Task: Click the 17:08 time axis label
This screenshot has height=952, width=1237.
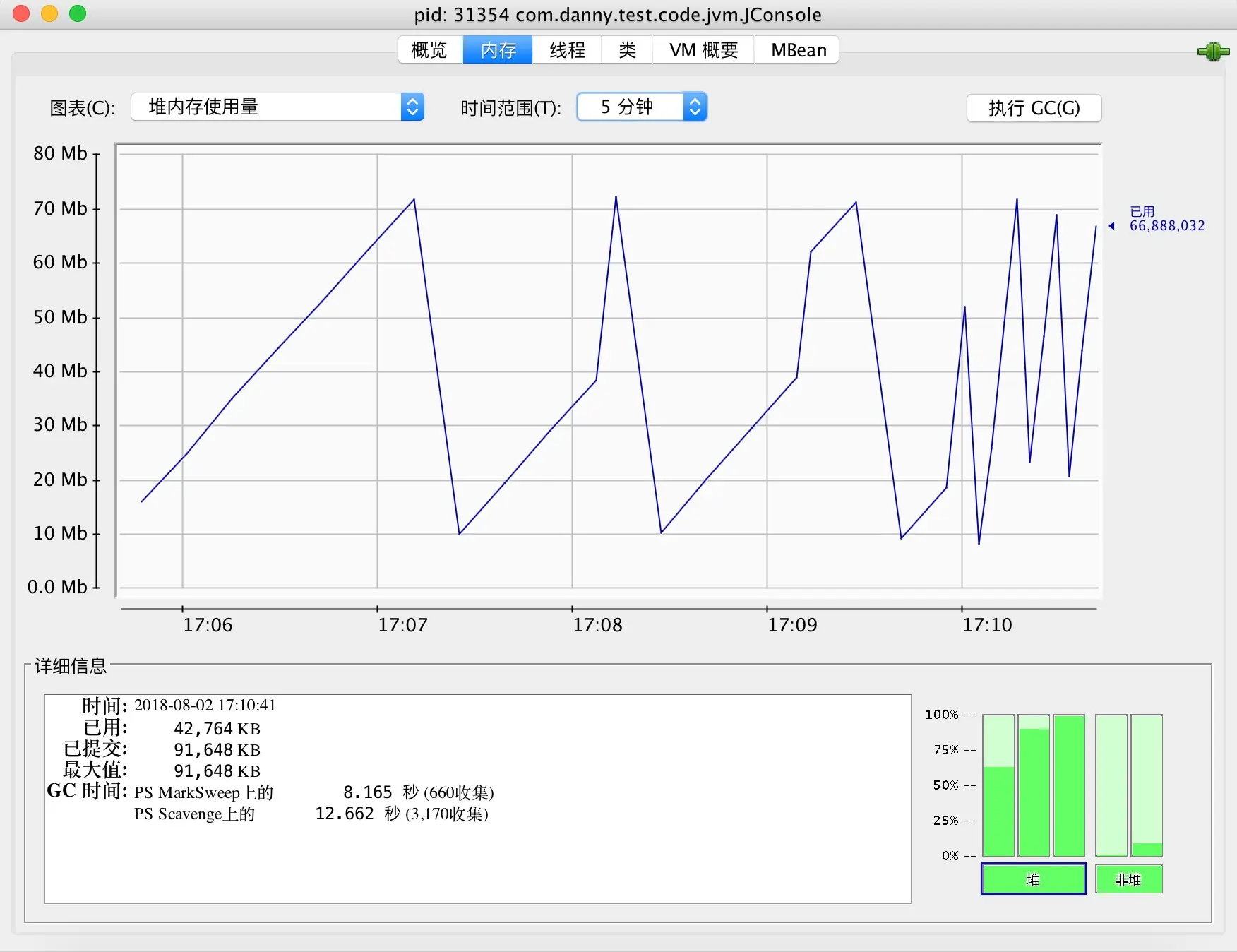Action: (x=597, y=625)
